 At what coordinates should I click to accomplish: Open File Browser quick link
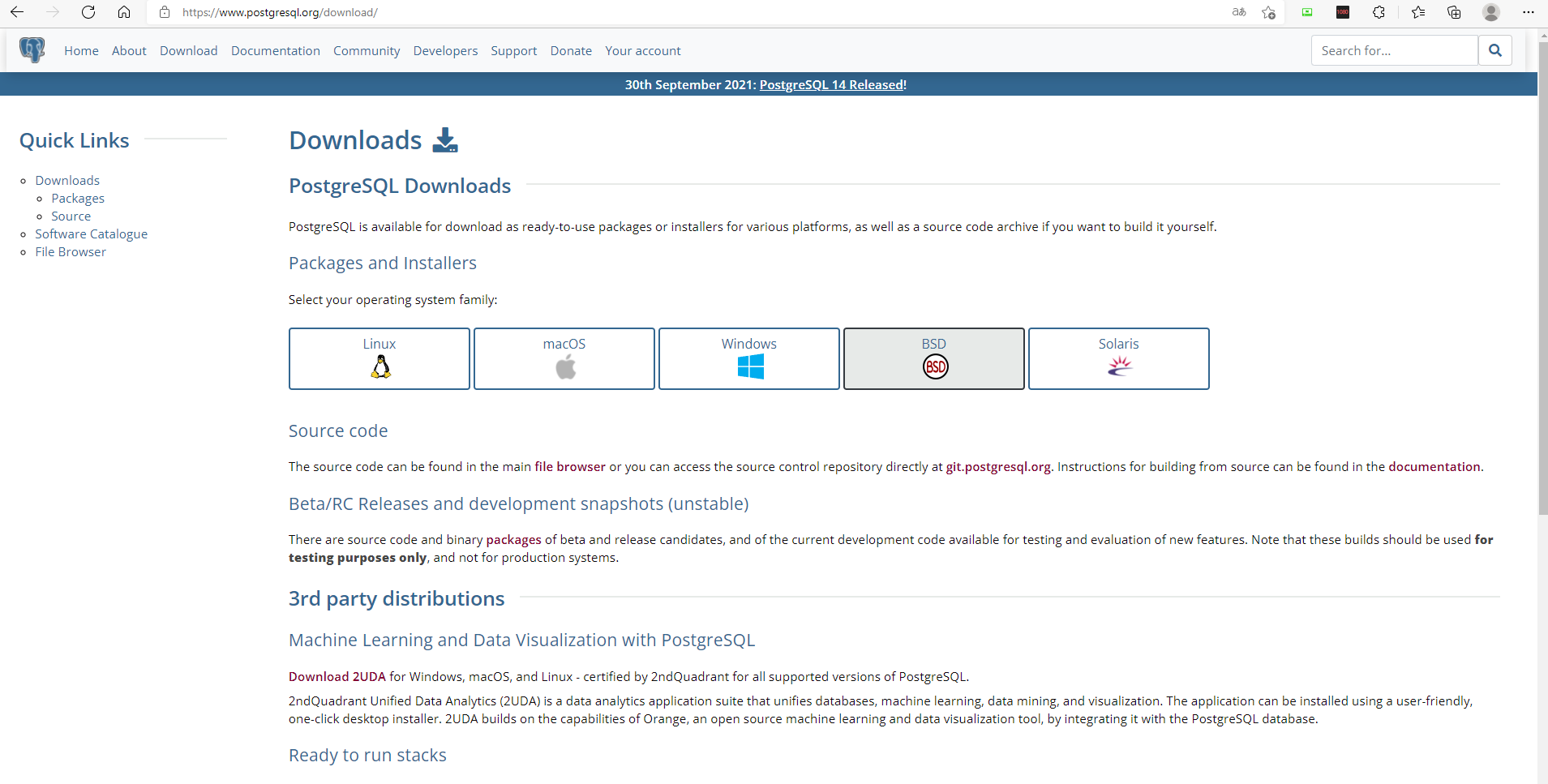point(71,251)
